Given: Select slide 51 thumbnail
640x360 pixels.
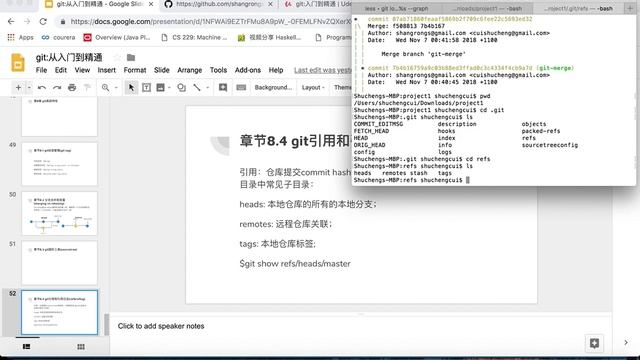Looking at the screenshot, I should 60,263.
